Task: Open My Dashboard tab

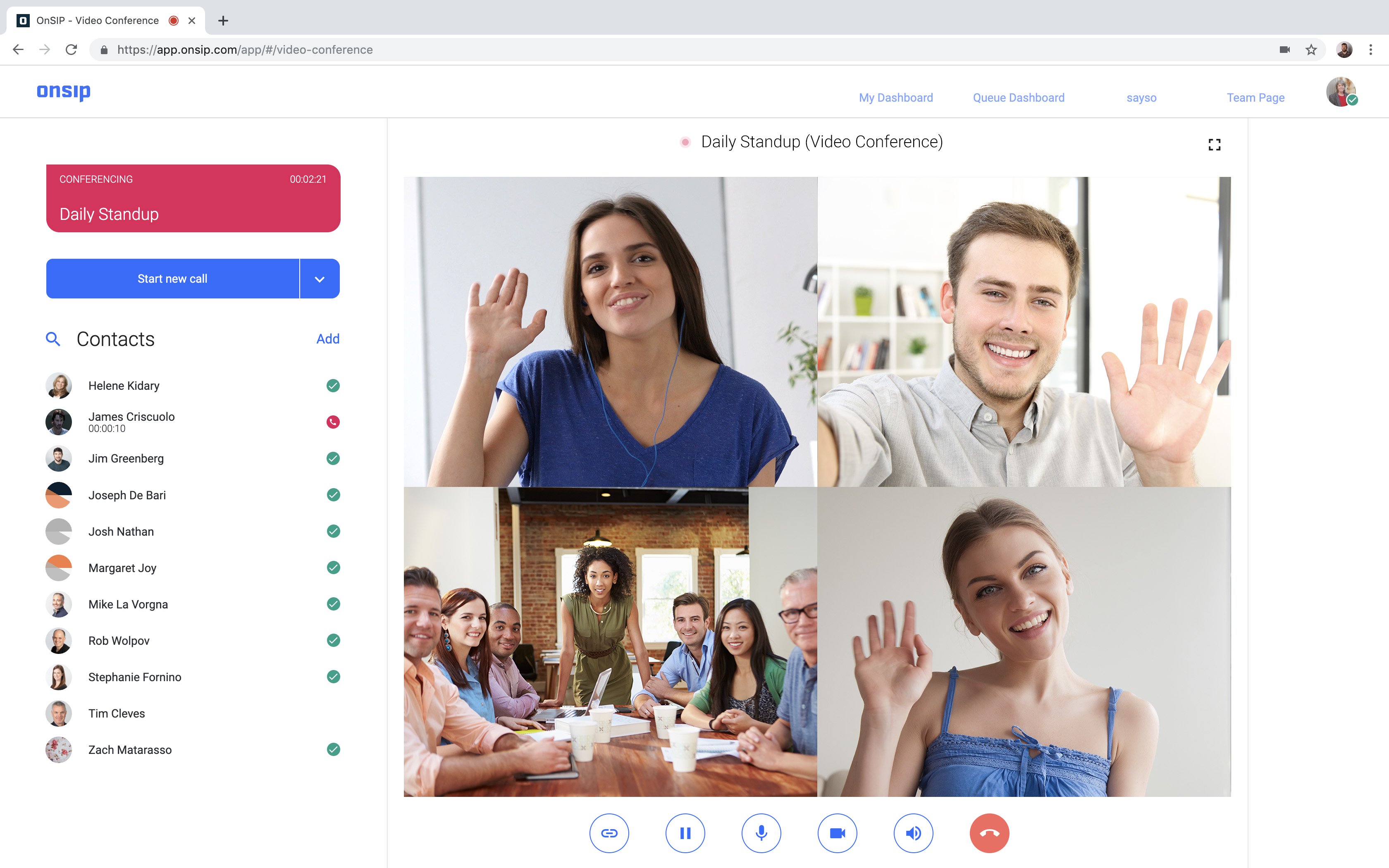Action: (x=896, y=97)
